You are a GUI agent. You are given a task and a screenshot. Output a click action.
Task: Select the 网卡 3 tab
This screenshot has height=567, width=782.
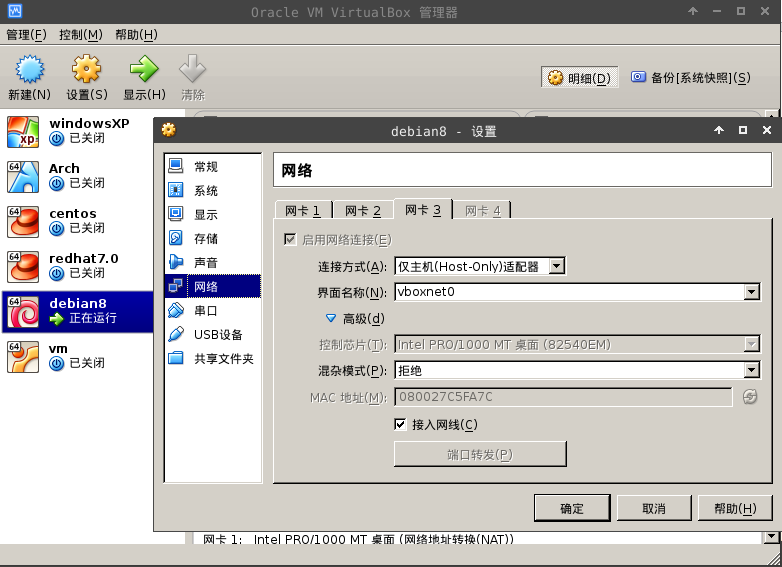pyautogui.click(x=423, y=209)
